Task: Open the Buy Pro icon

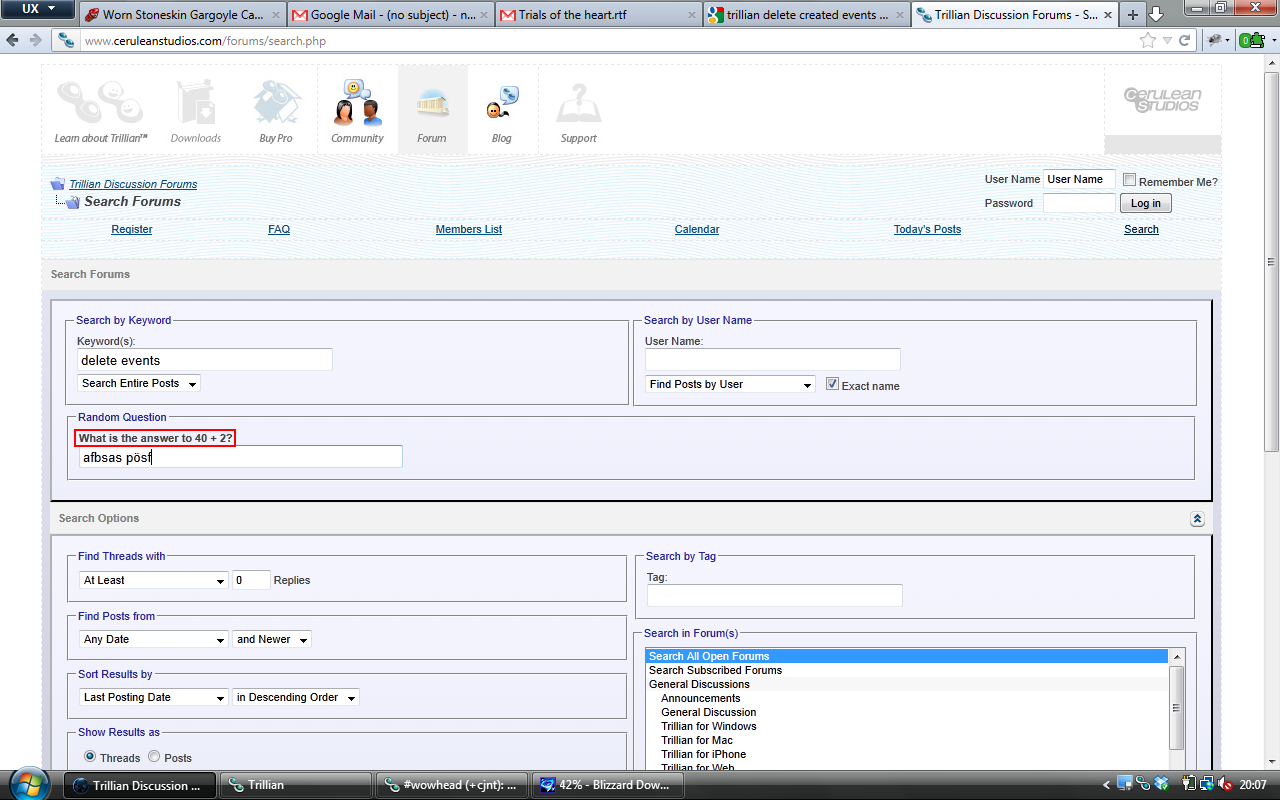Action: click(x=276, y=104)
